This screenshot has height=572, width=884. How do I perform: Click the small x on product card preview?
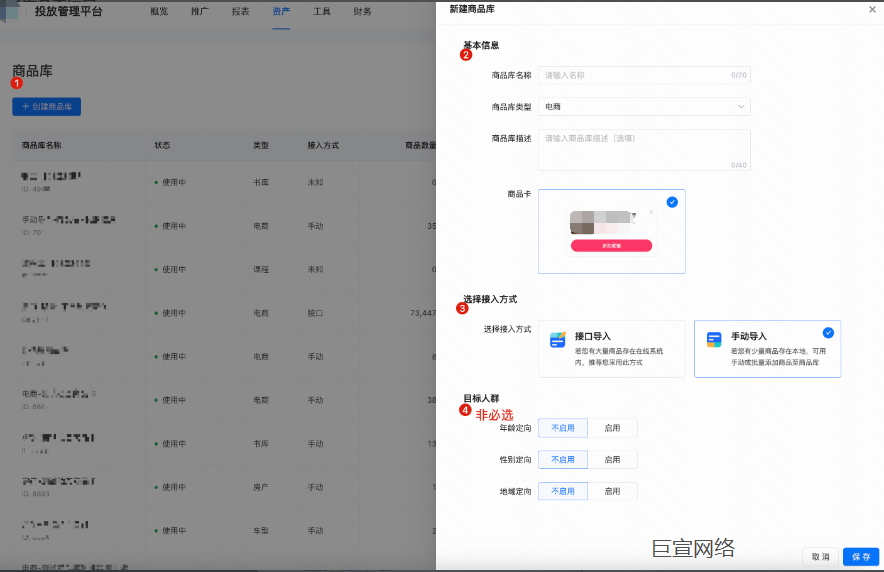(651, 212)
